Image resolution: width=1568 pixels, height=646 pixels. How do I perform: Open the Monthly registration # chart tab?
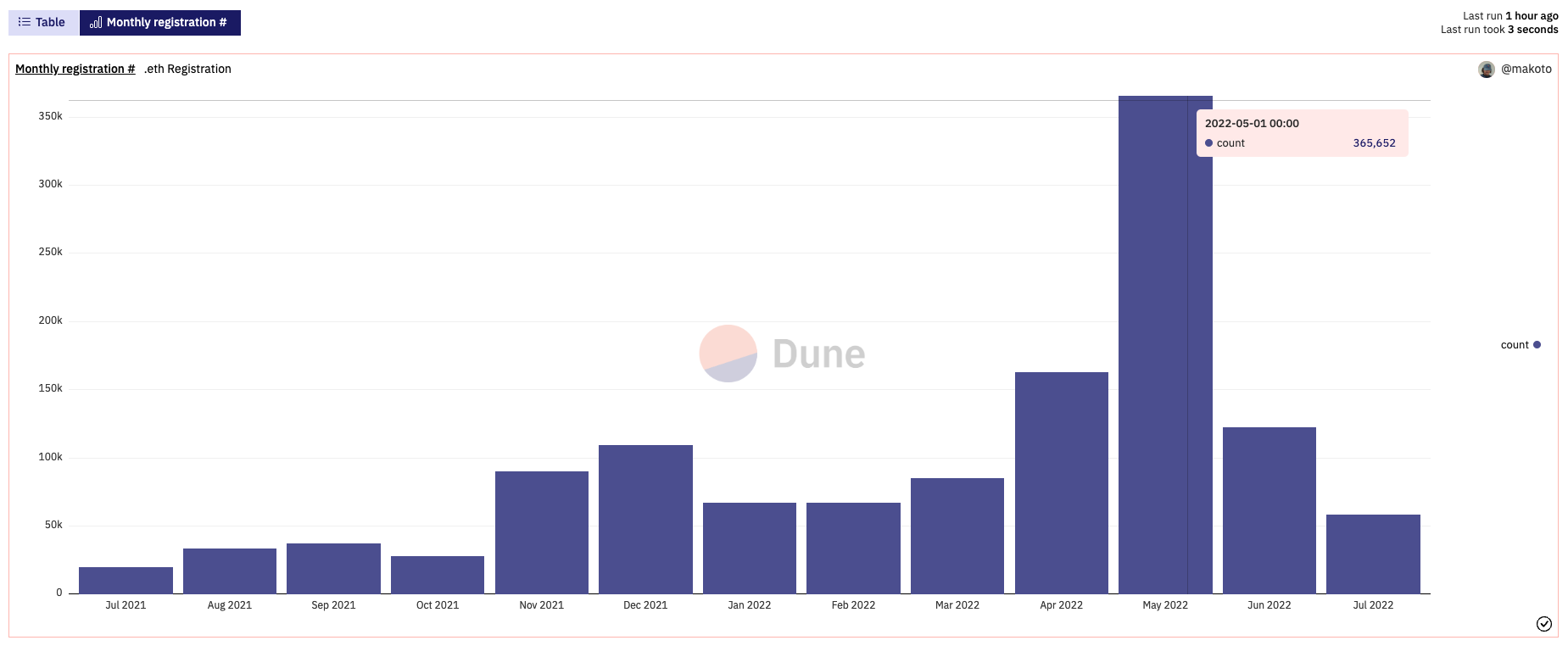pyautogui.click(x=159, y=23)
